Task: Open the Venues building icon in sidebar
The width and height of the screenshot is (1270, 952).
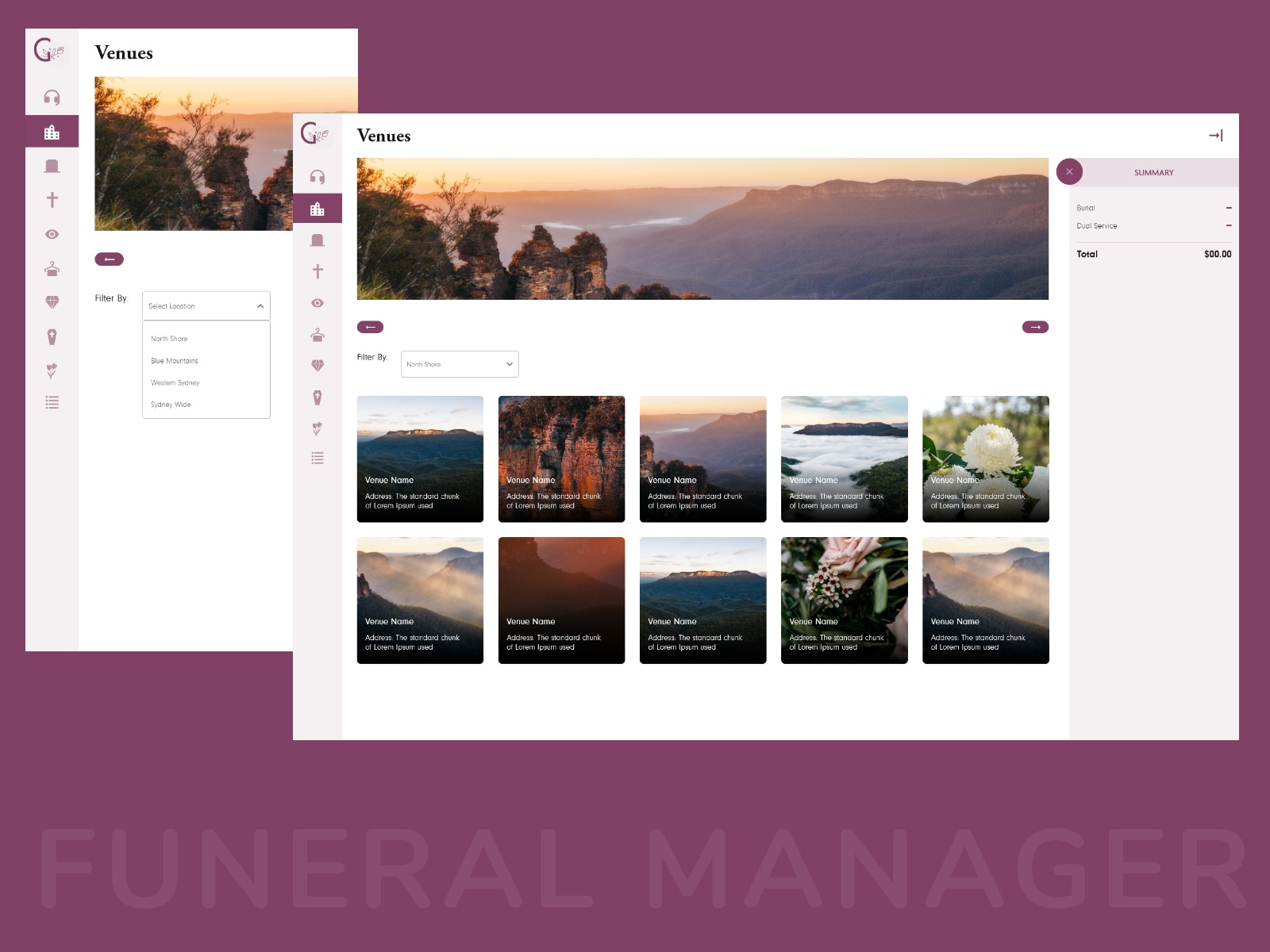Action: pos(317,208)
